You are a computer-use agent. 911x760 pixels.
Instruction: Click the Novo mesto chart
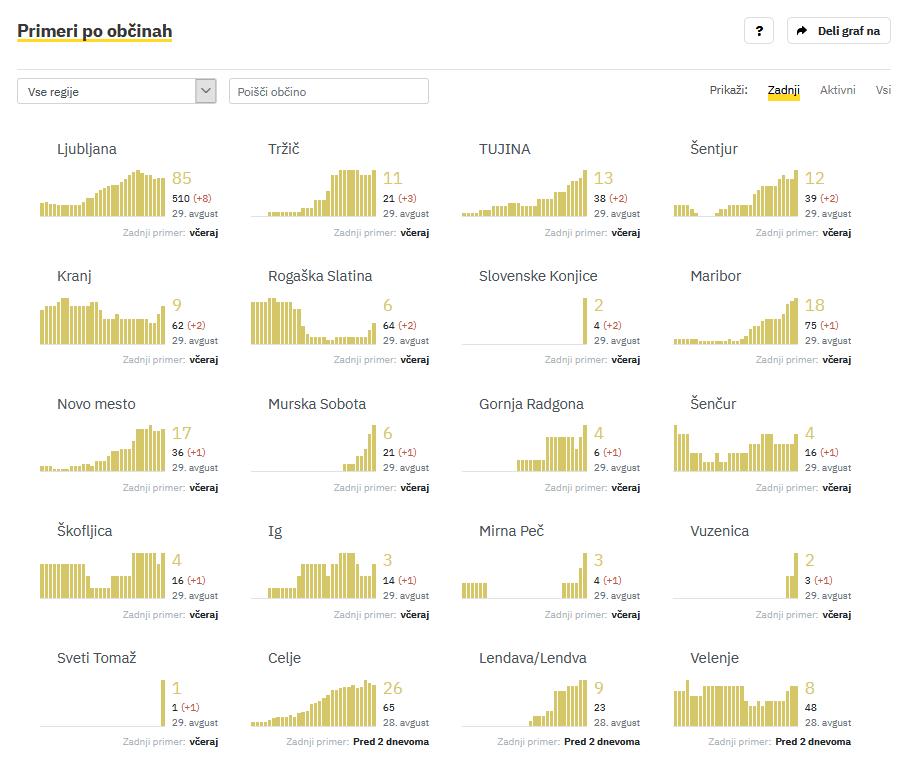pos(103,450)
